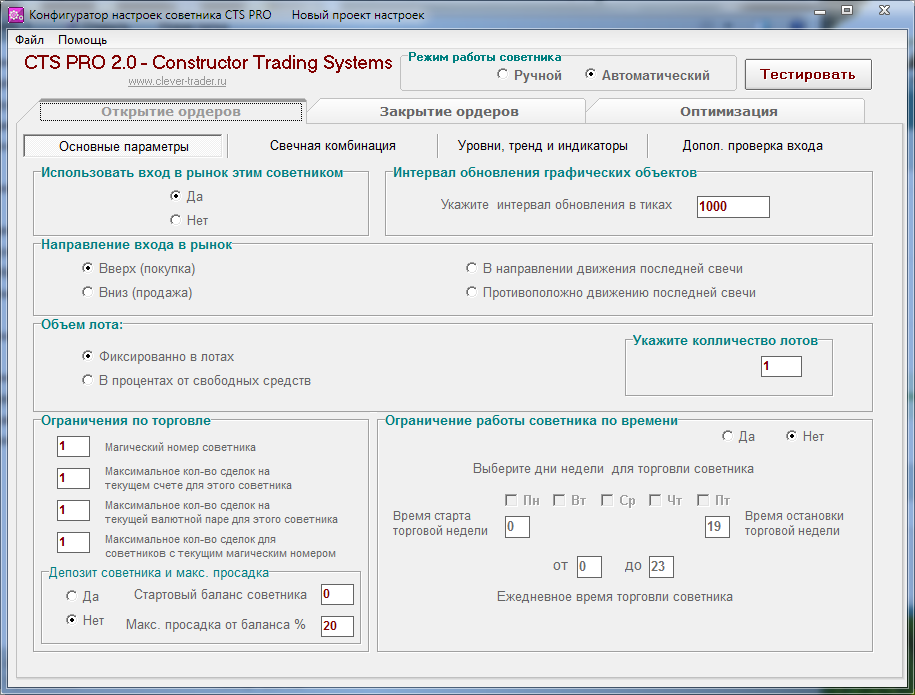
Task: Switch to the Закрытие ордеров tab
Action: [449, 111]
